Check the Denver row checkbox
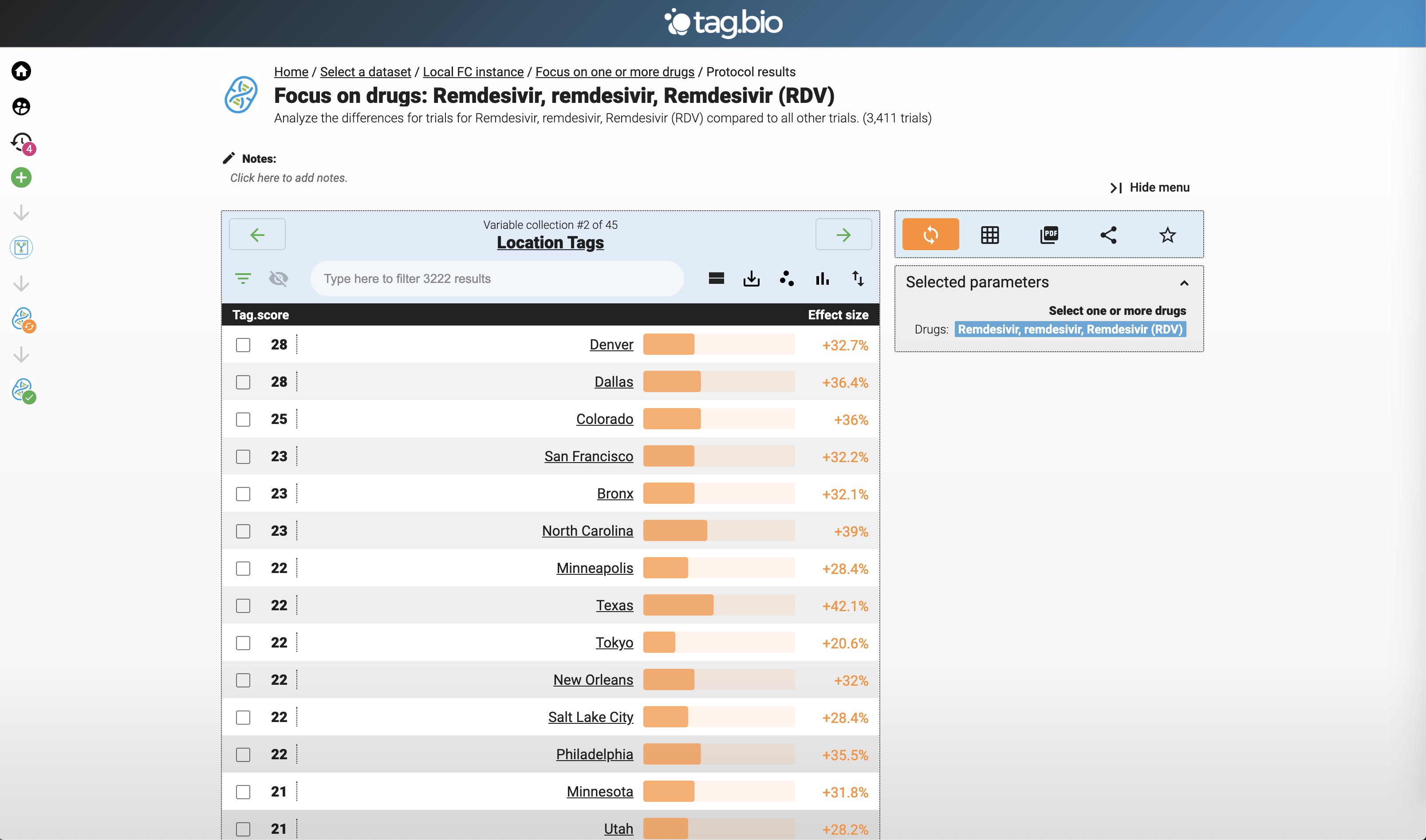 [243, 345]
